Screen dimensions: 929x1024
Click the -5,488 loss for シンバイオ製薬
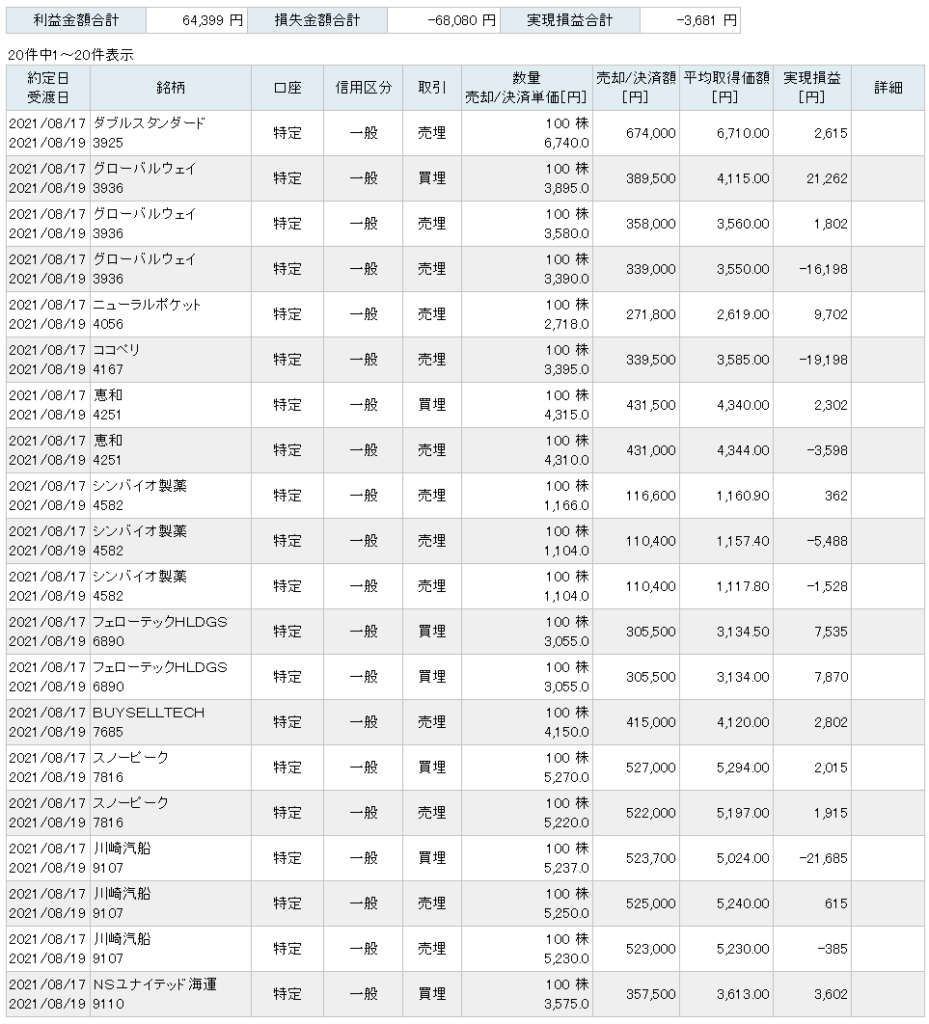827,541
